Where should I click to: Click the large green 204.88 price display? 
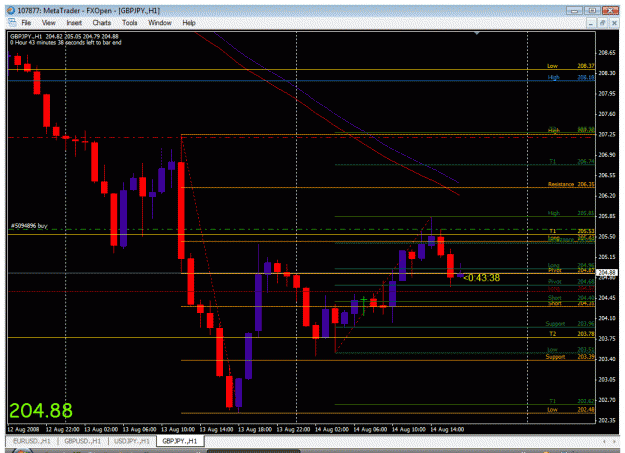click(41, 410)
